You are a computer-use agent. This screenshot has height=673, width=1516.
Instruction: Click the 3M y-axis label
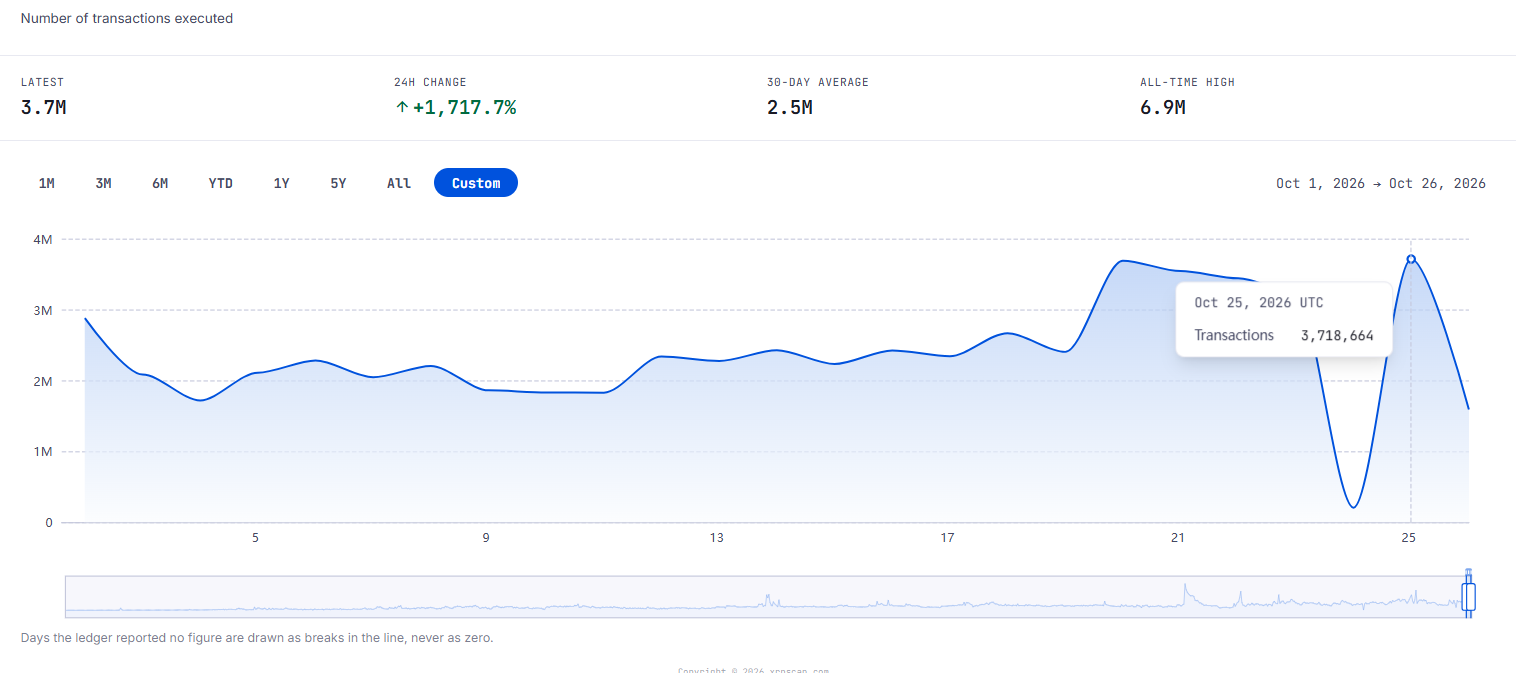pyautogui.click(x=42, y=310)
